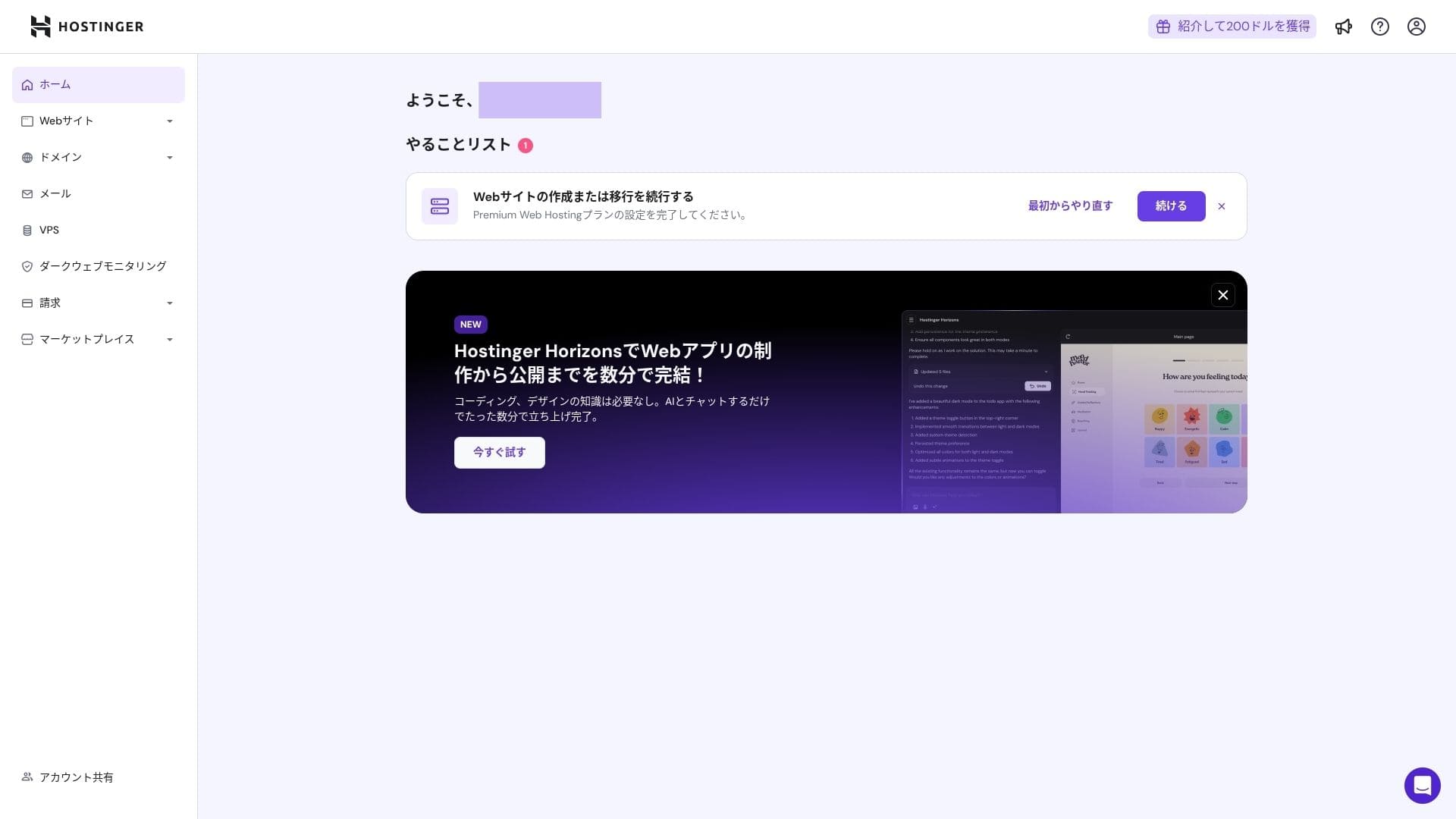Expand the Webサイト sidebar menu arrow
1456x819 pixels.
click(x=170, y=121)
